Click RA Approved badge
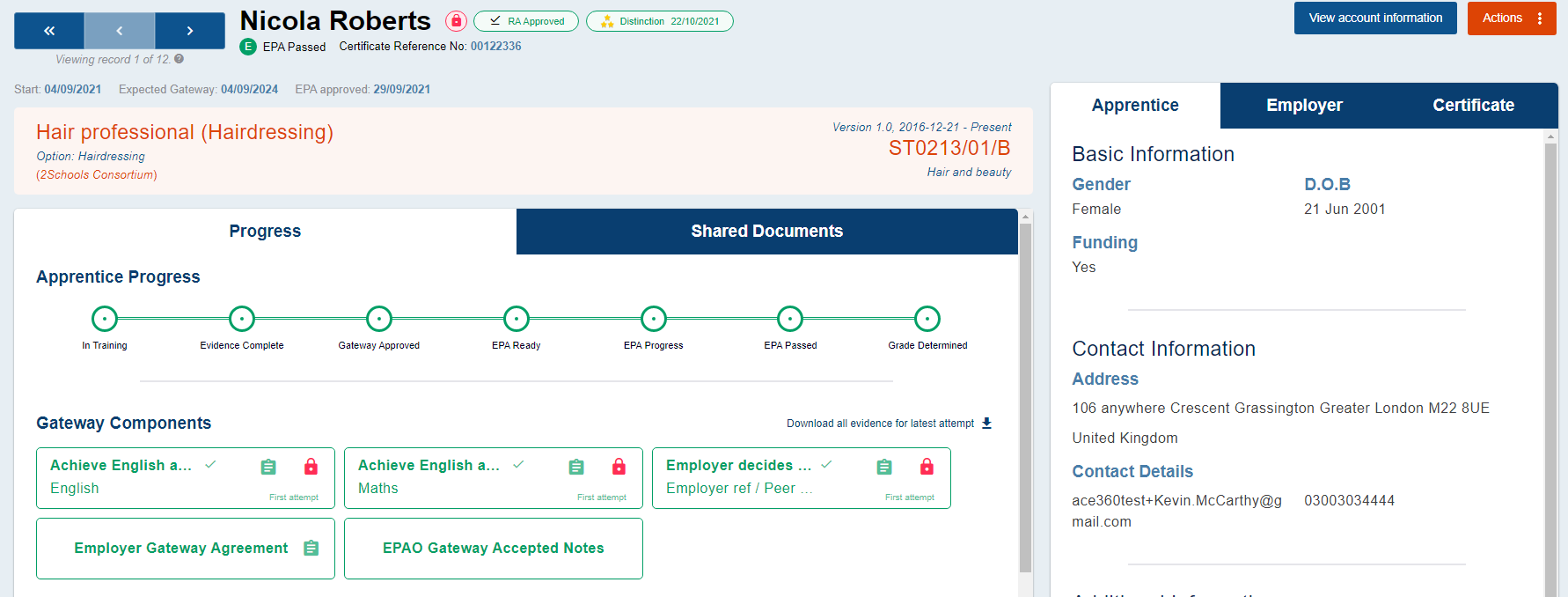The width and height of the screenshot is (1568, 597). click(x=526, y=21)
